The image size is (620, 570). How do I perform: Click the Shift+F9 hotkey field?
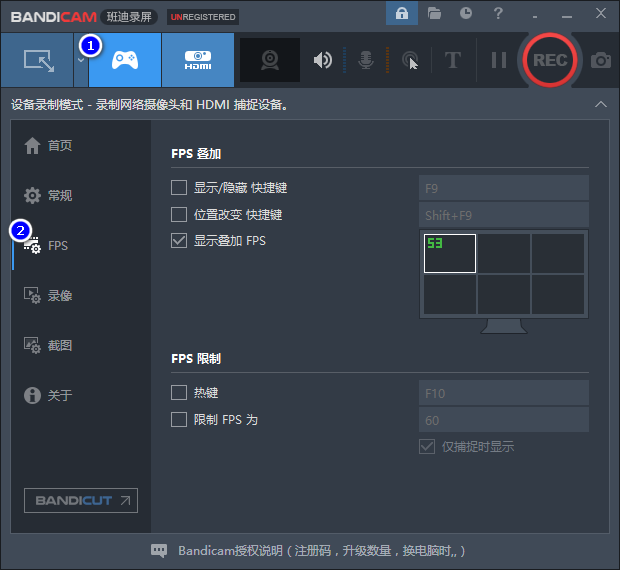click(x=504, y=215)
